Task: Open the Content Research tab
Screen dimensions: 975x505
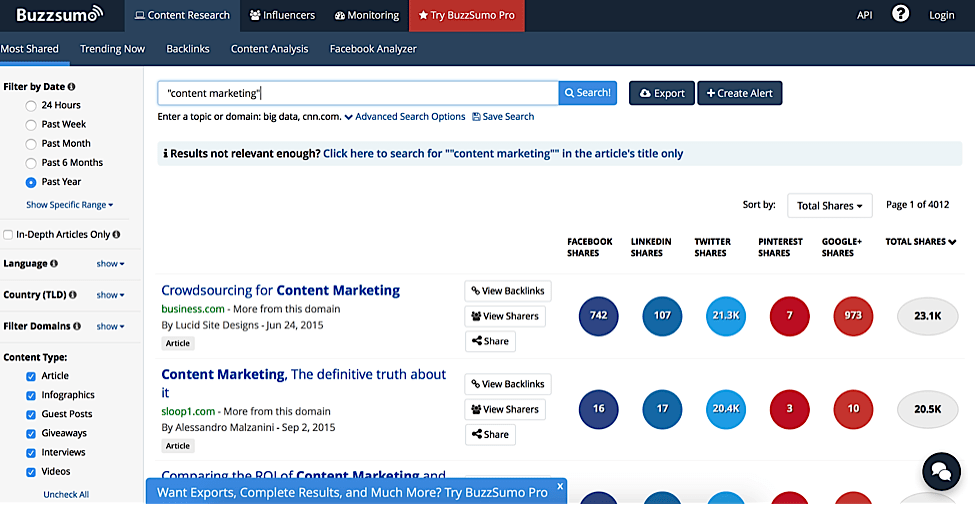Action: pyautogui.click(x=182, y=16)
